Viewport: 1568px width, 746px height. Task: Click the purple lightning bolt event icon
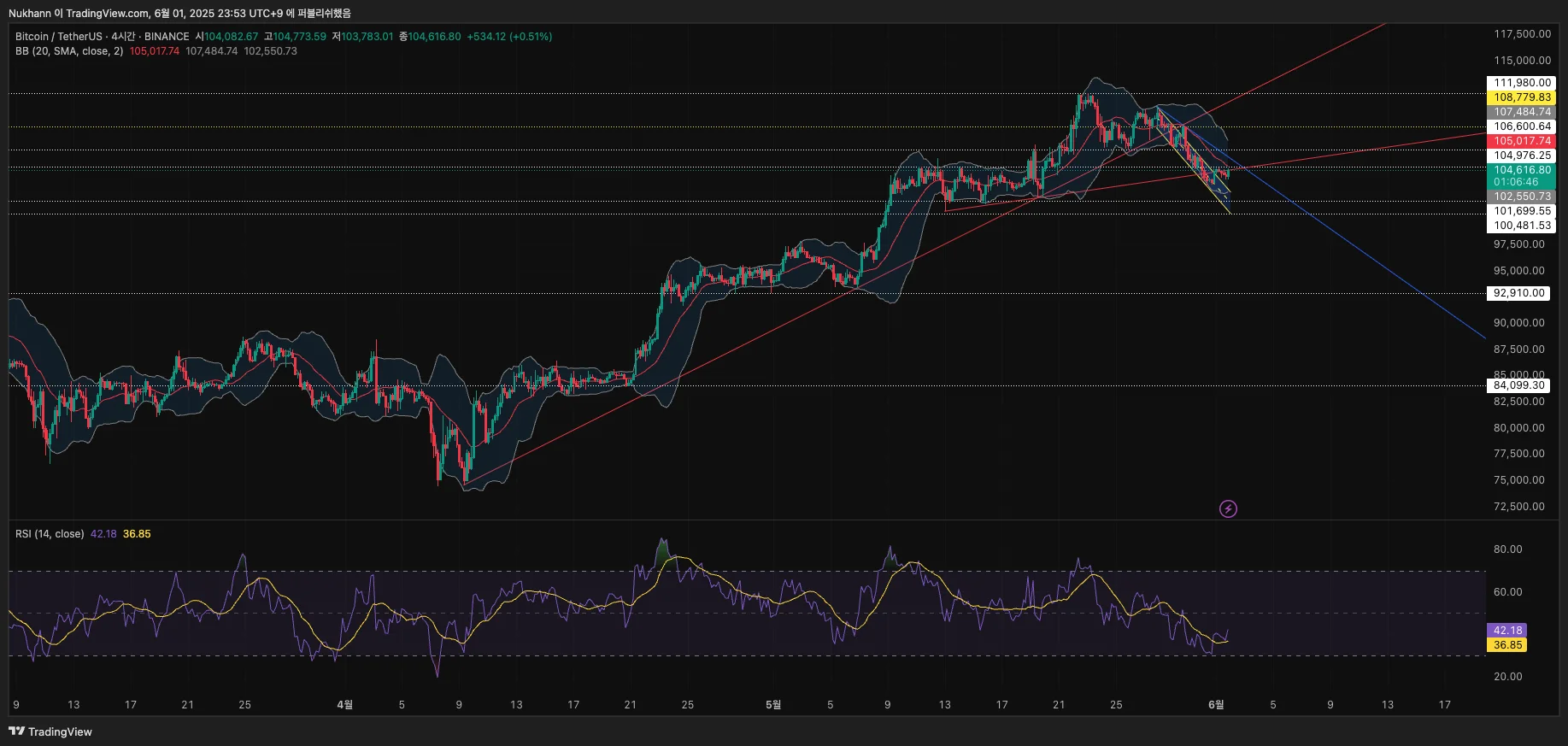[x=1228, y=509]
